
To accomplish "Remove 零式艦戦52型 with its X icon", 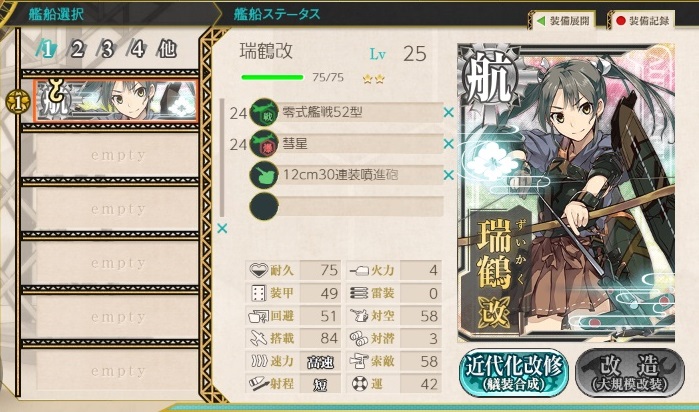I will pyautogui.click(x=448, y=112).
